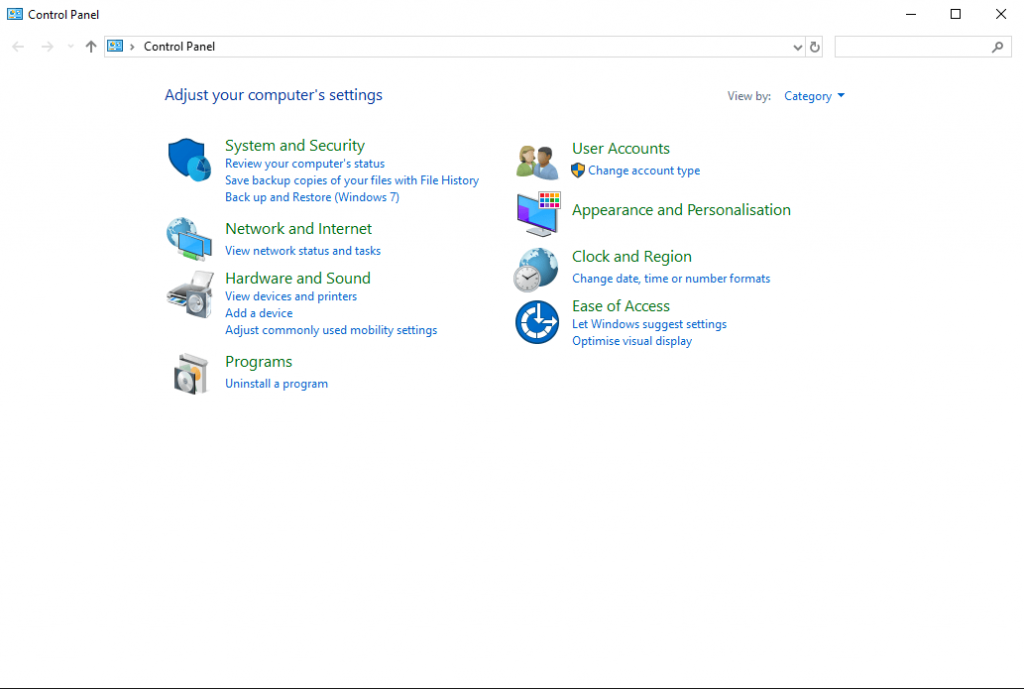Open Adjust commonly used mobility settings
The width and height of the screenshot is (1024, 689).
pyautogui.click(x=331, y=330)
